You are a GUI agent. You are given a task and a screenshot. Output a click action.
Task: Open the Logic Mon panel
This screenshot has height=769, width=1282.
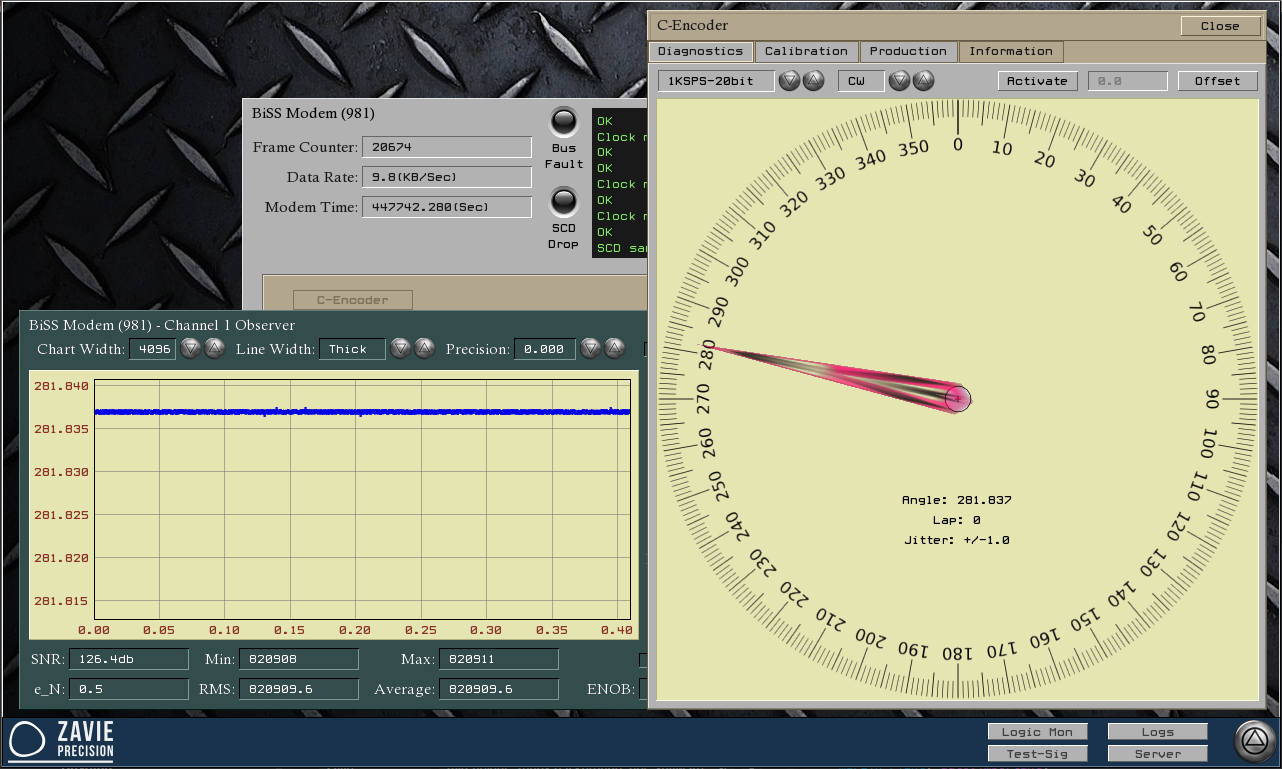[1037, 732]
